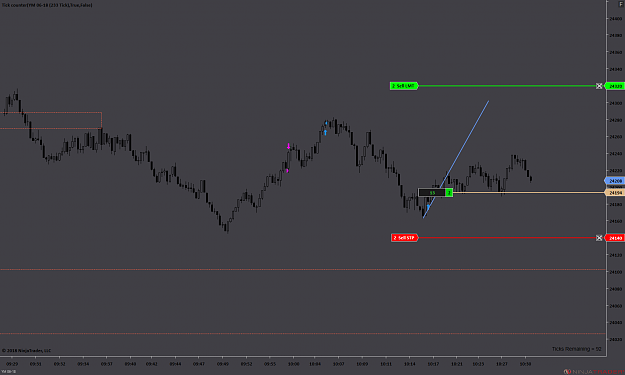Cancel the Sell STP order via X icon

(599, 238)
